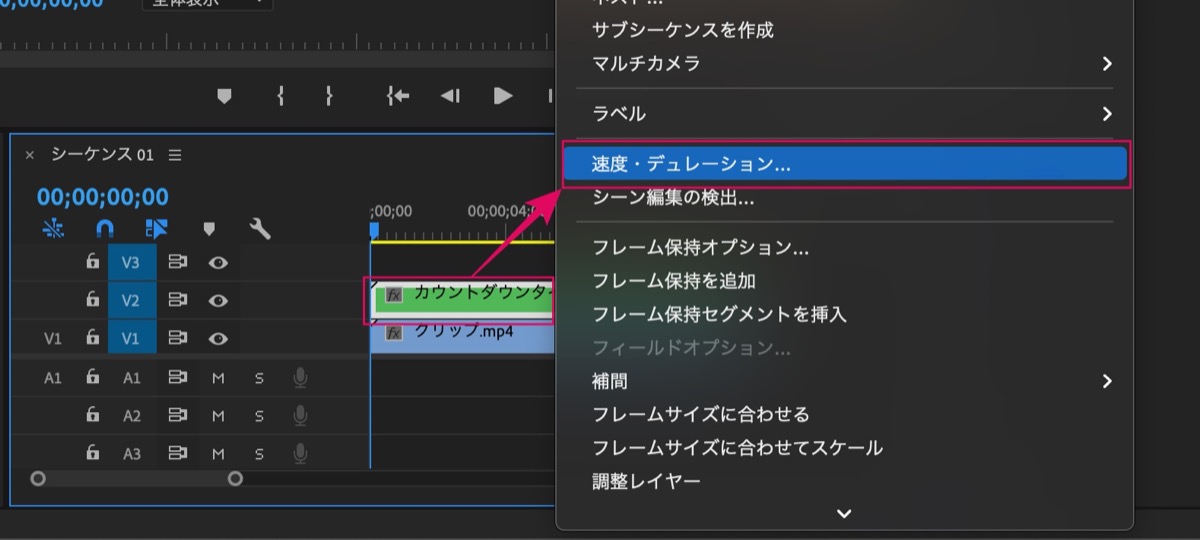The width and height of the screenshot is (1200, 540).
Task: Toggle the V2 track lock
Action: click(x=92, y=300)
